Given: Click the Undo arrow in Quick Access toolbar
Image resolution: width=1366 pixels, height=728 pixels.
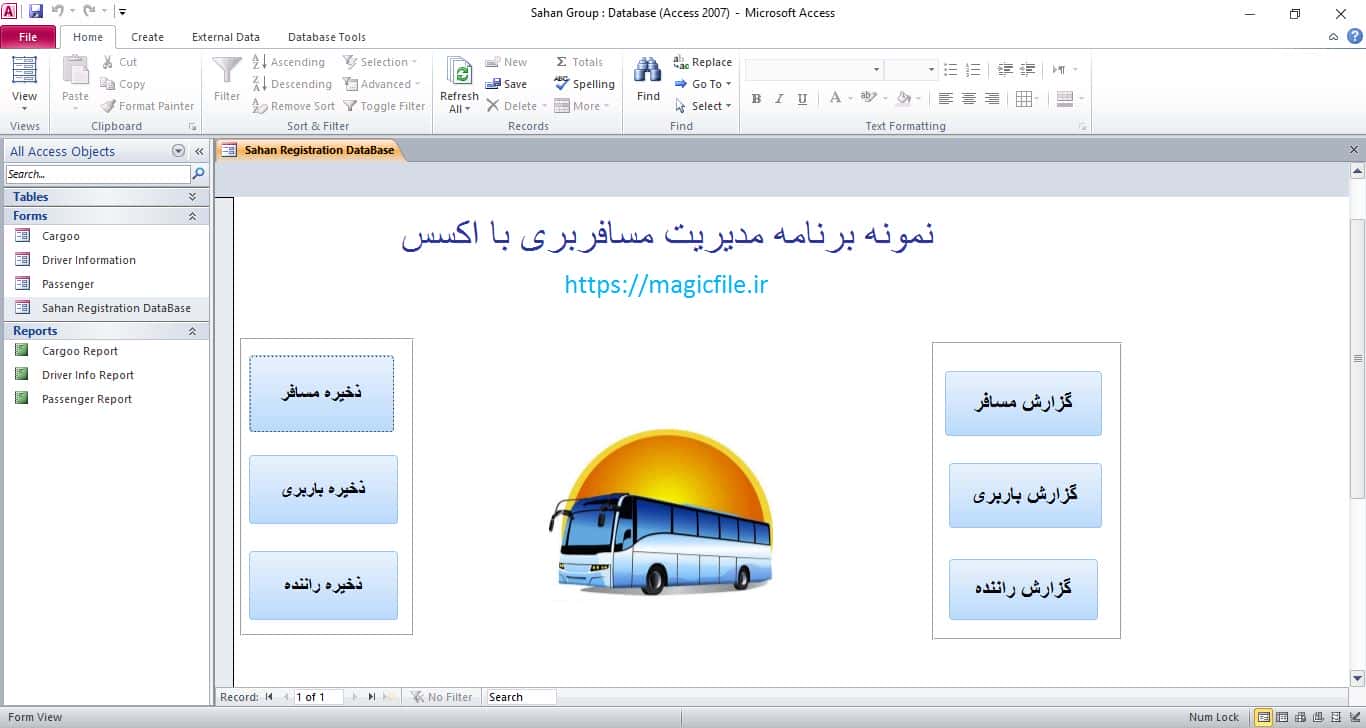Looking at the screenshot, I should point(57,12).
